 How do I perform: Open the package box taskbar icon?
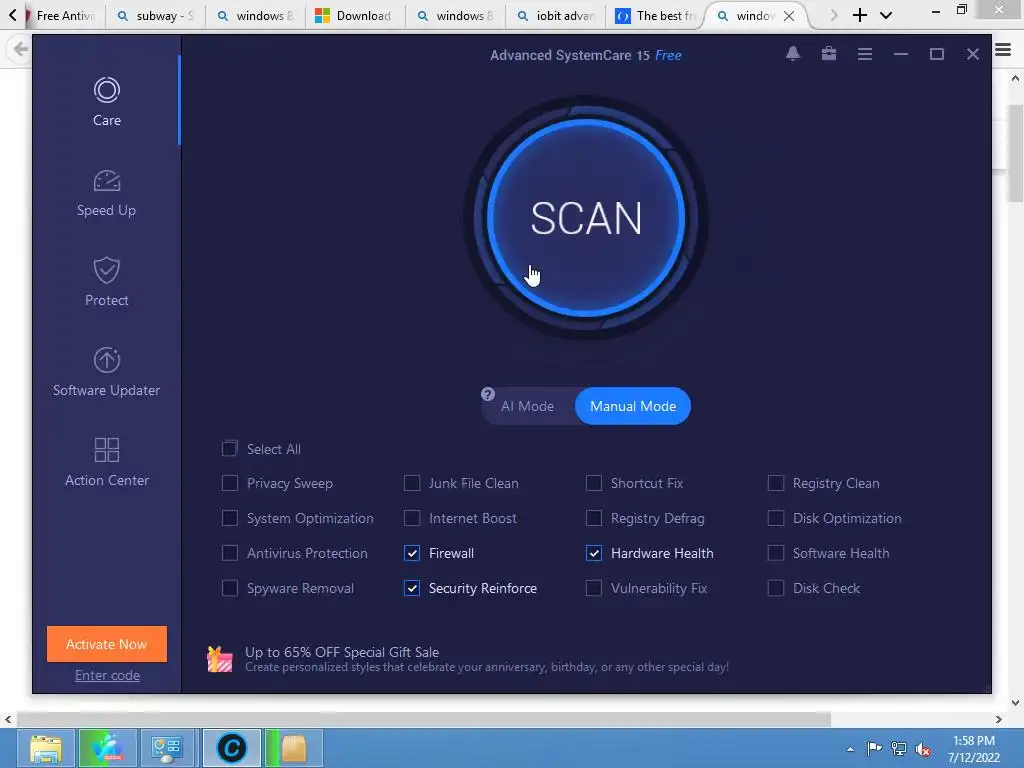293,748
